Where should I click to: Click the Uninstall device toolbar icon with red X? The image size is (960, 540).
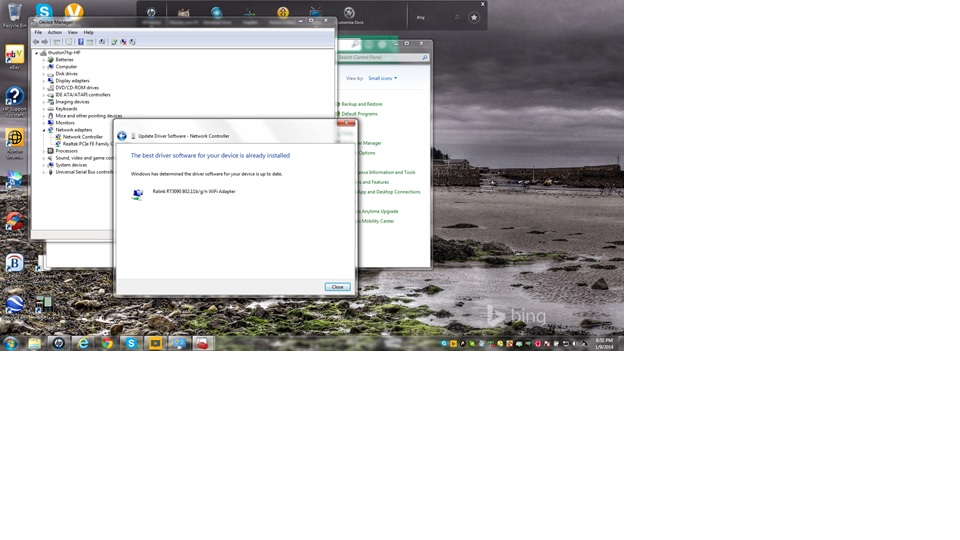click(123, 42)
